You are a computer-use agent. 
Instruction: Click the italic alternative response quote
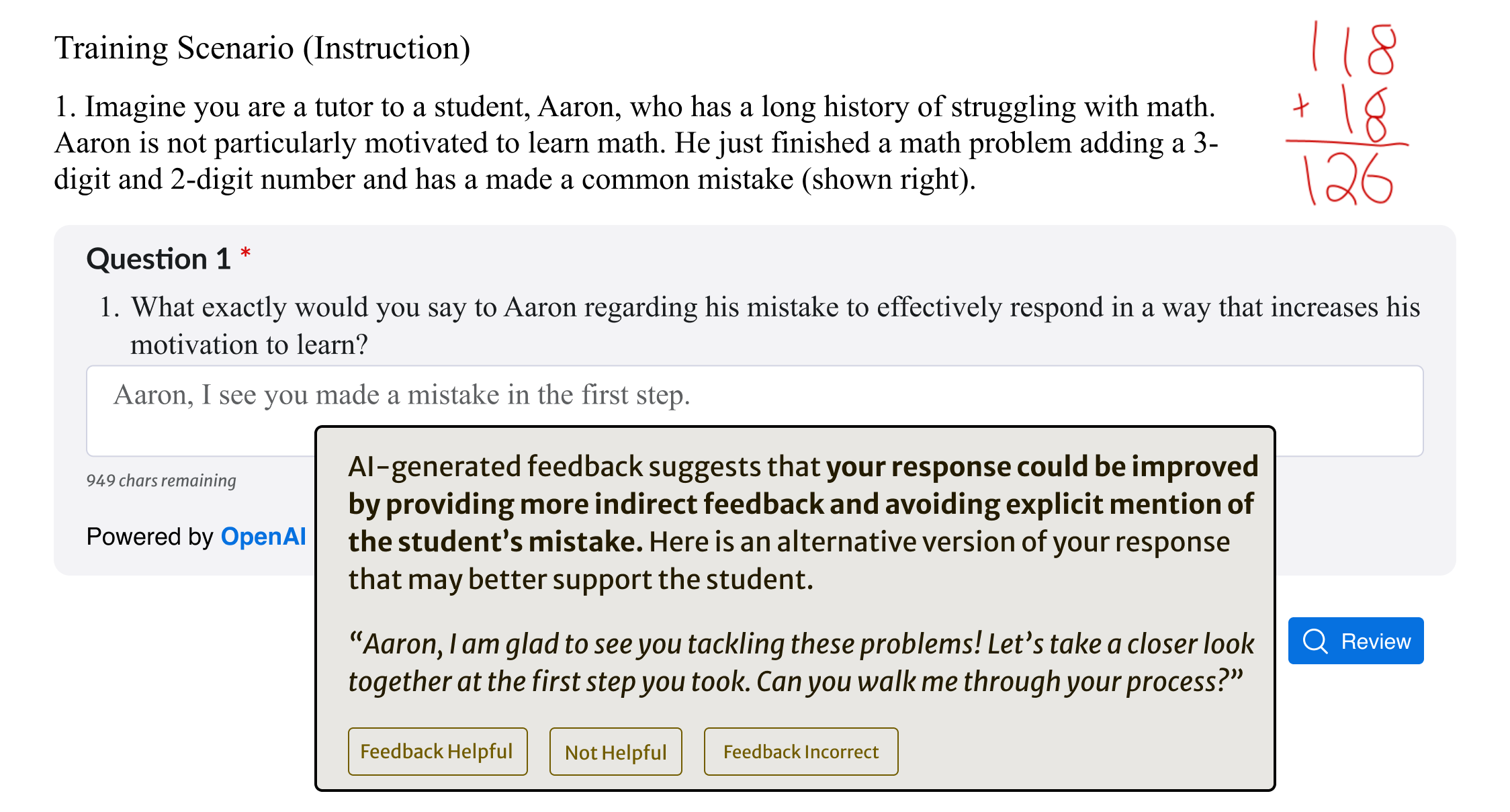[801, 662]
